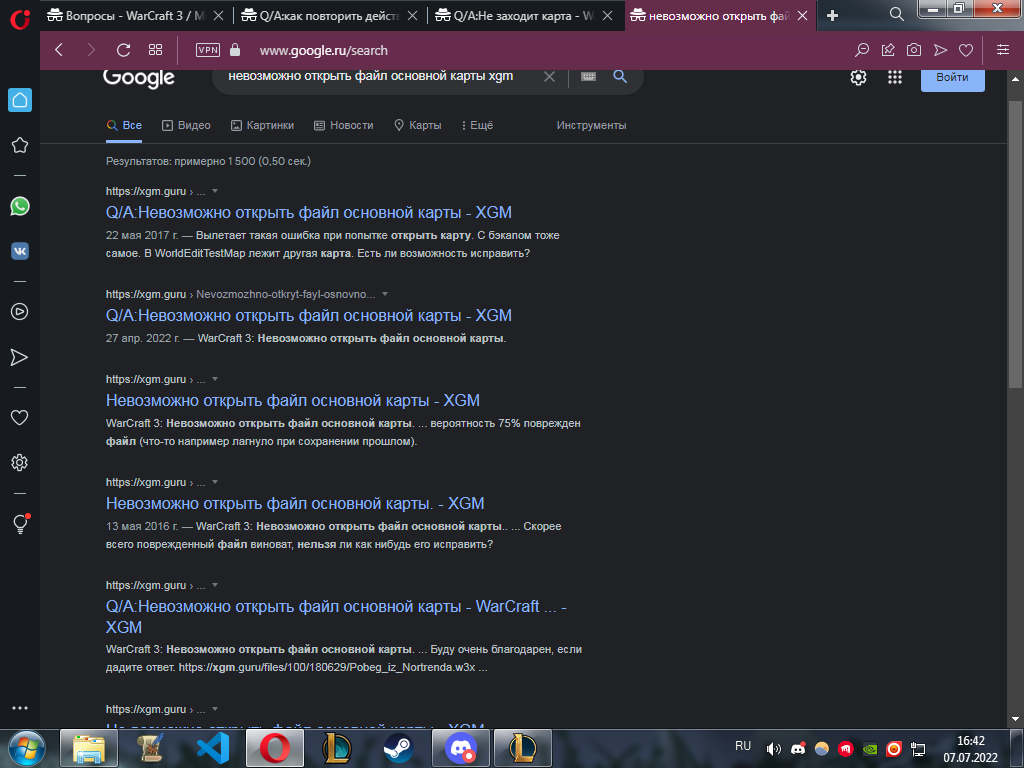Select the 'Все' results tab
The width and height of the screenshot is (1024, 768).
coord(124,125)
